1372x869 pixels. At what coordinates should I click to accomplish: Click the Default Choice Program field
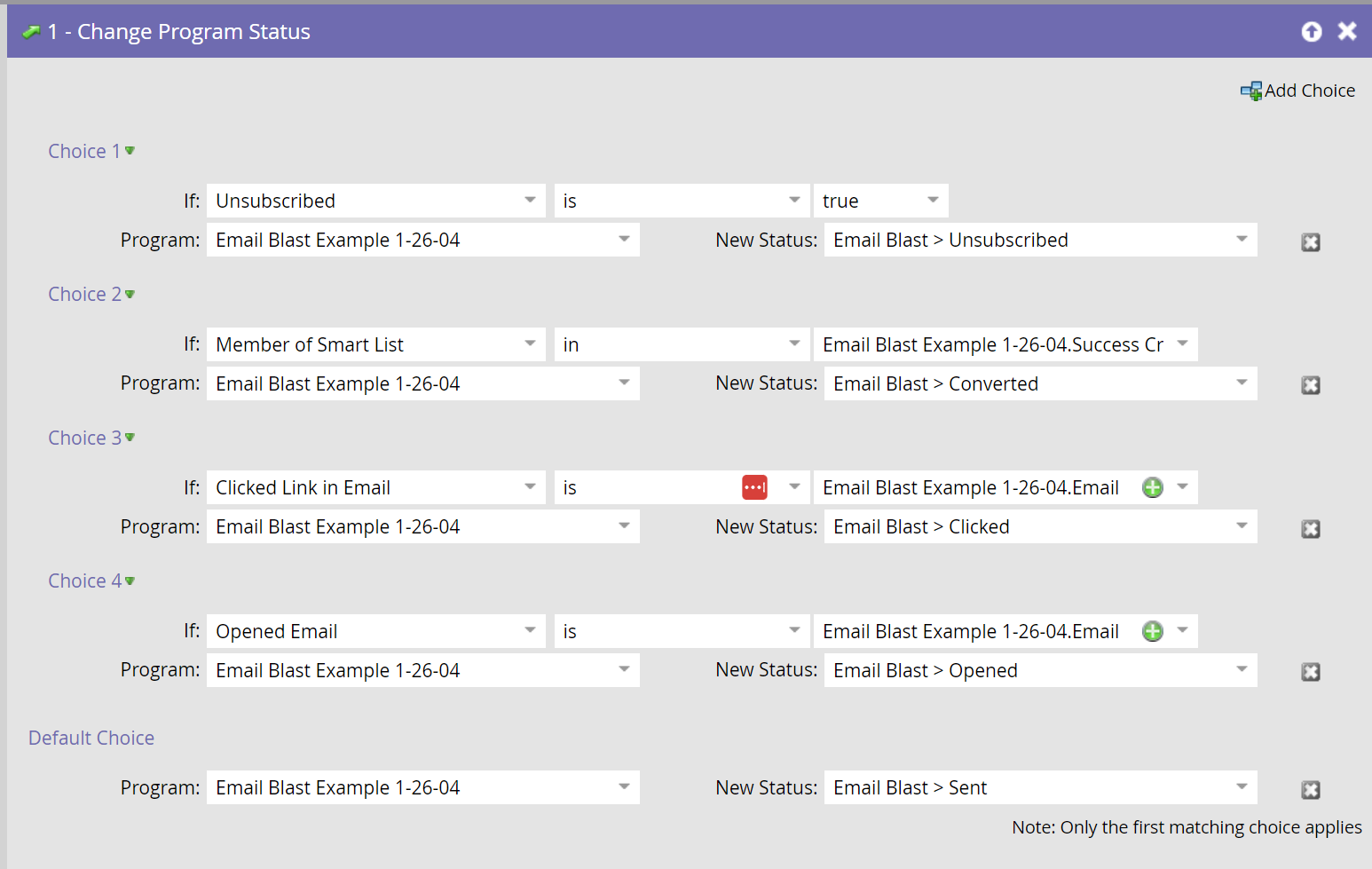point(423,787)
